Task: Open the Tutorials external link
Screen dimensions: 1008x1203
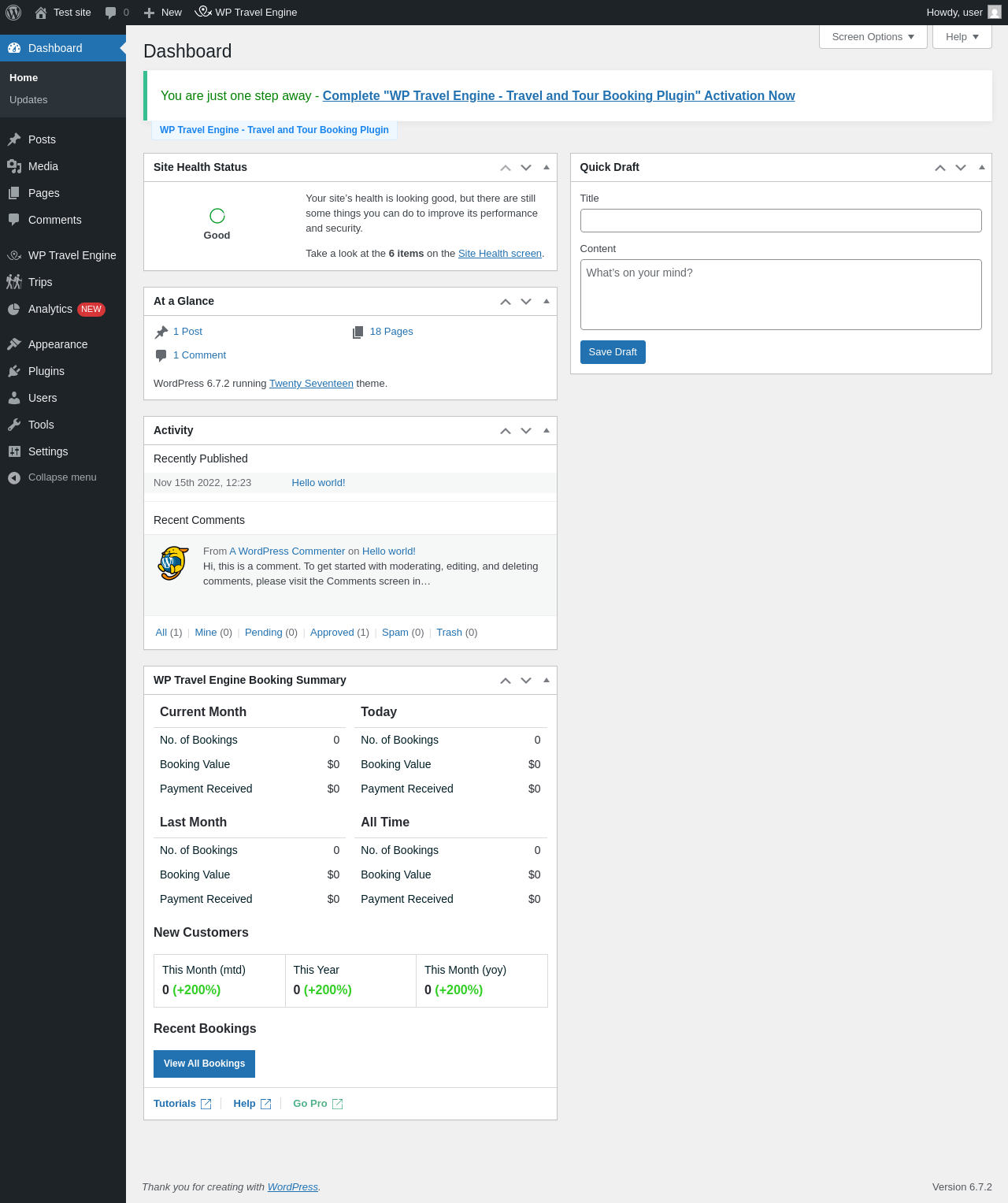Action: tap(182, 1104)
